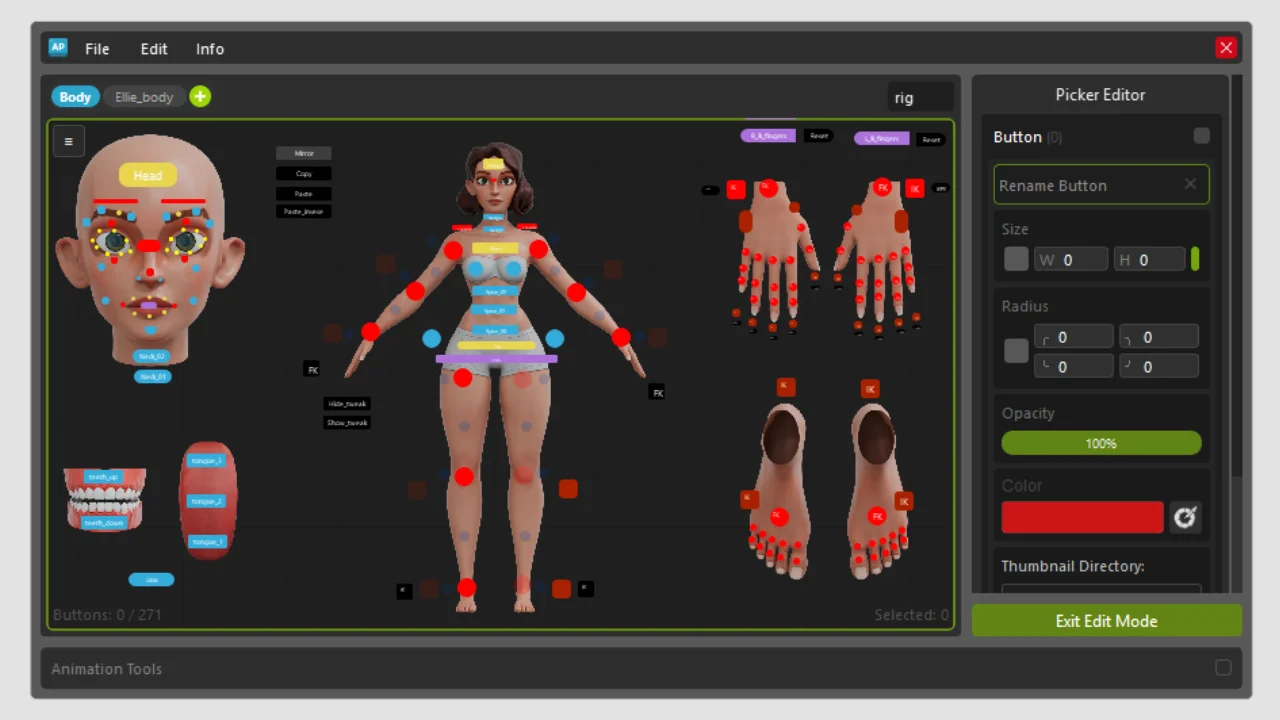Add a new picker tab with the green plus
This screenshot has height=720, width=1280.
coord(199,96)
